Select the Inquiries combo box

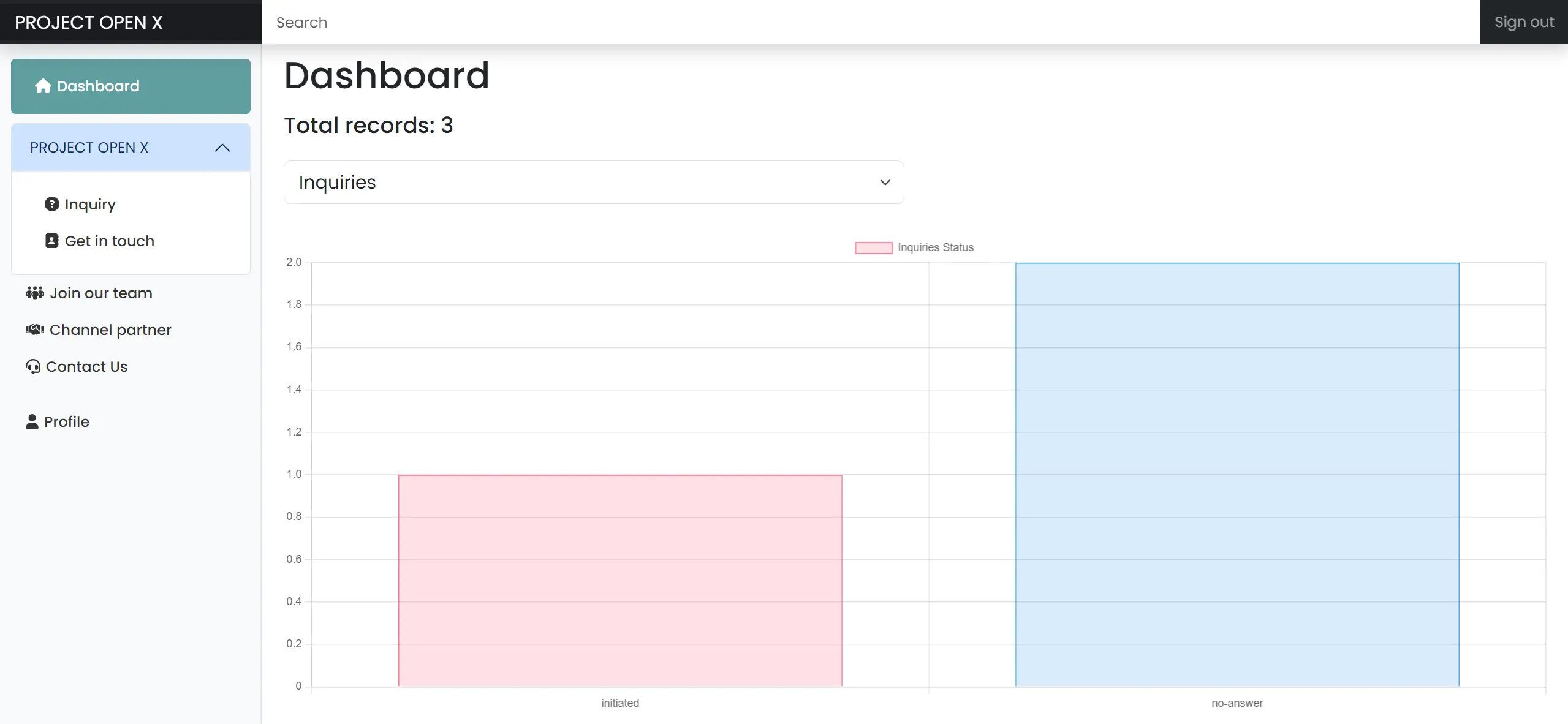pyautogui.click(x=594, y=183)
